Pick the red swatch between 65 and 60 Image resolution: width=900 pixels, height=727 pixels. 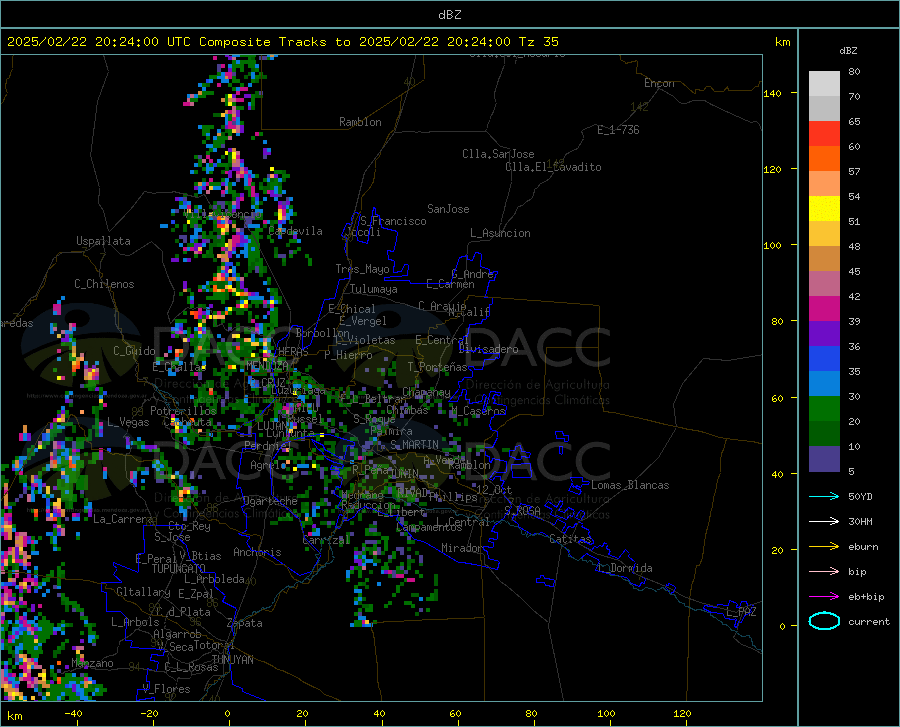click(x=824, y=134)
